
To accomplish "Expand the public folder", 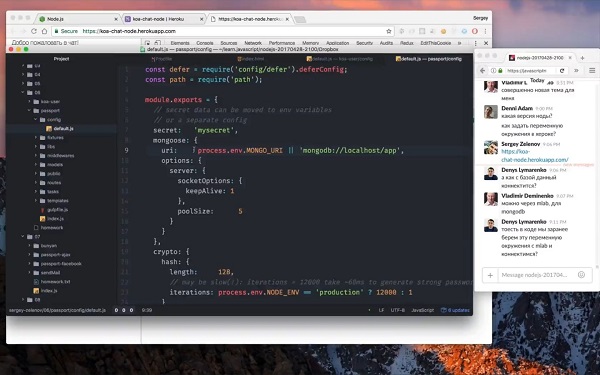I will (x=36, y=173).
